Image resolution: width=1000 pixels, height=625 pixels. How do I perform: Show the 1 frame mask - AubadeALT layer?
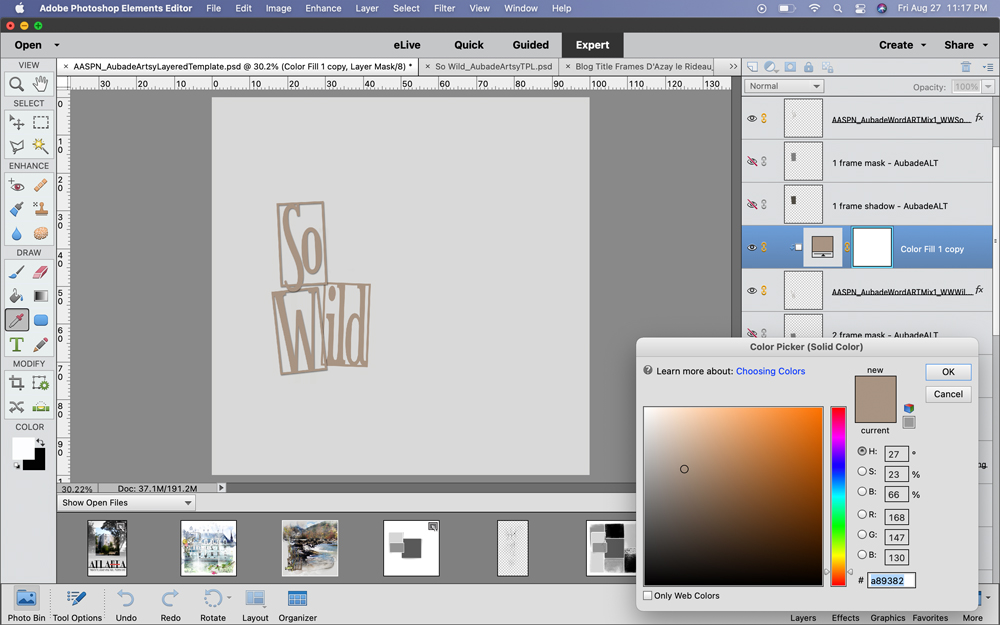click(752, 162)
